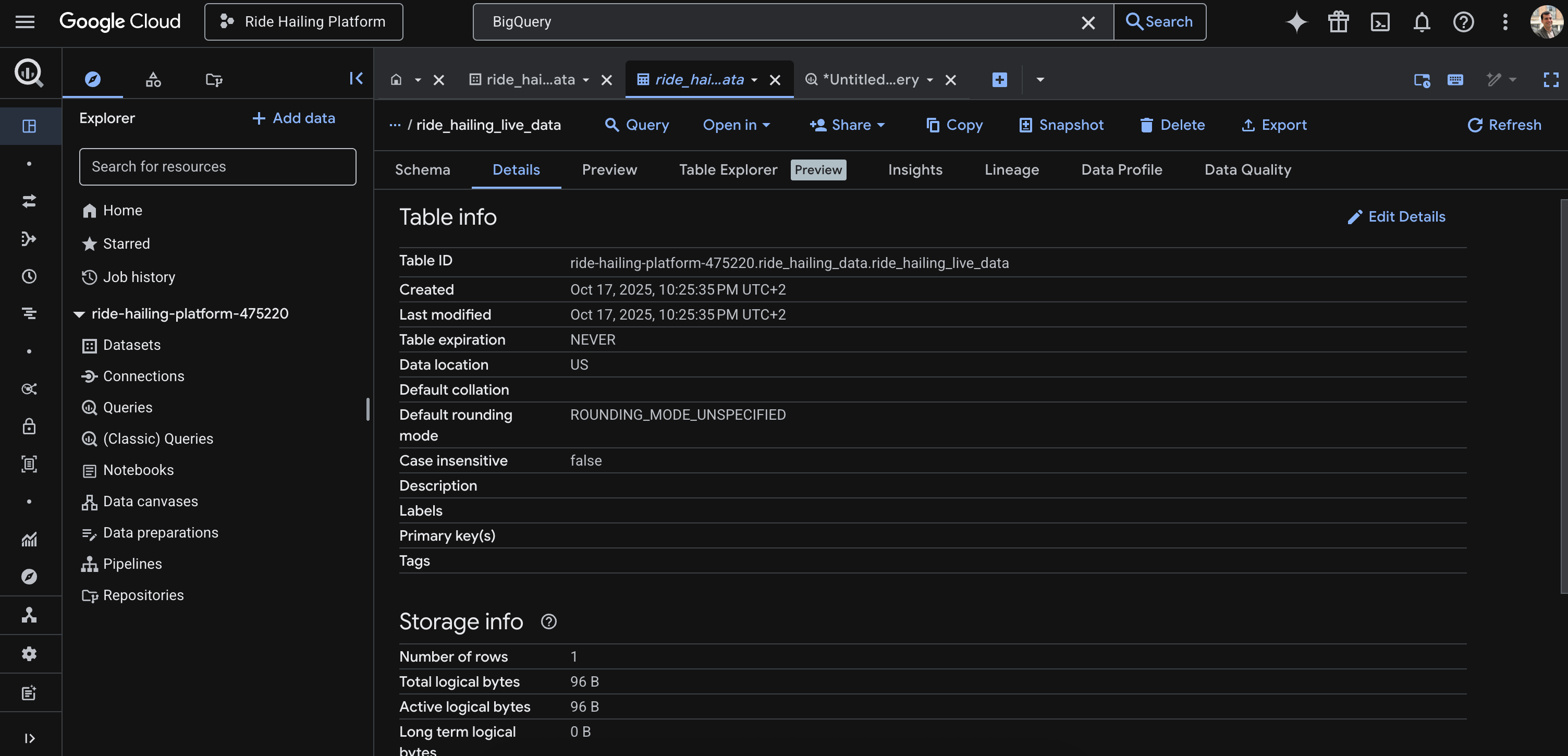Click Edit Details link
The height and width of the screenshot is (756, 1568).
click(1396, 217)
